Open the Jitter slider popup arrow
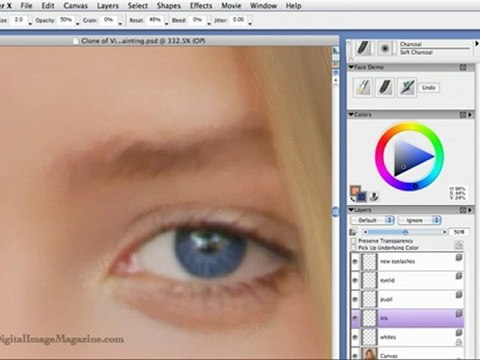The height and width of the screenshot is (360, 480). [x=250, y=23]
